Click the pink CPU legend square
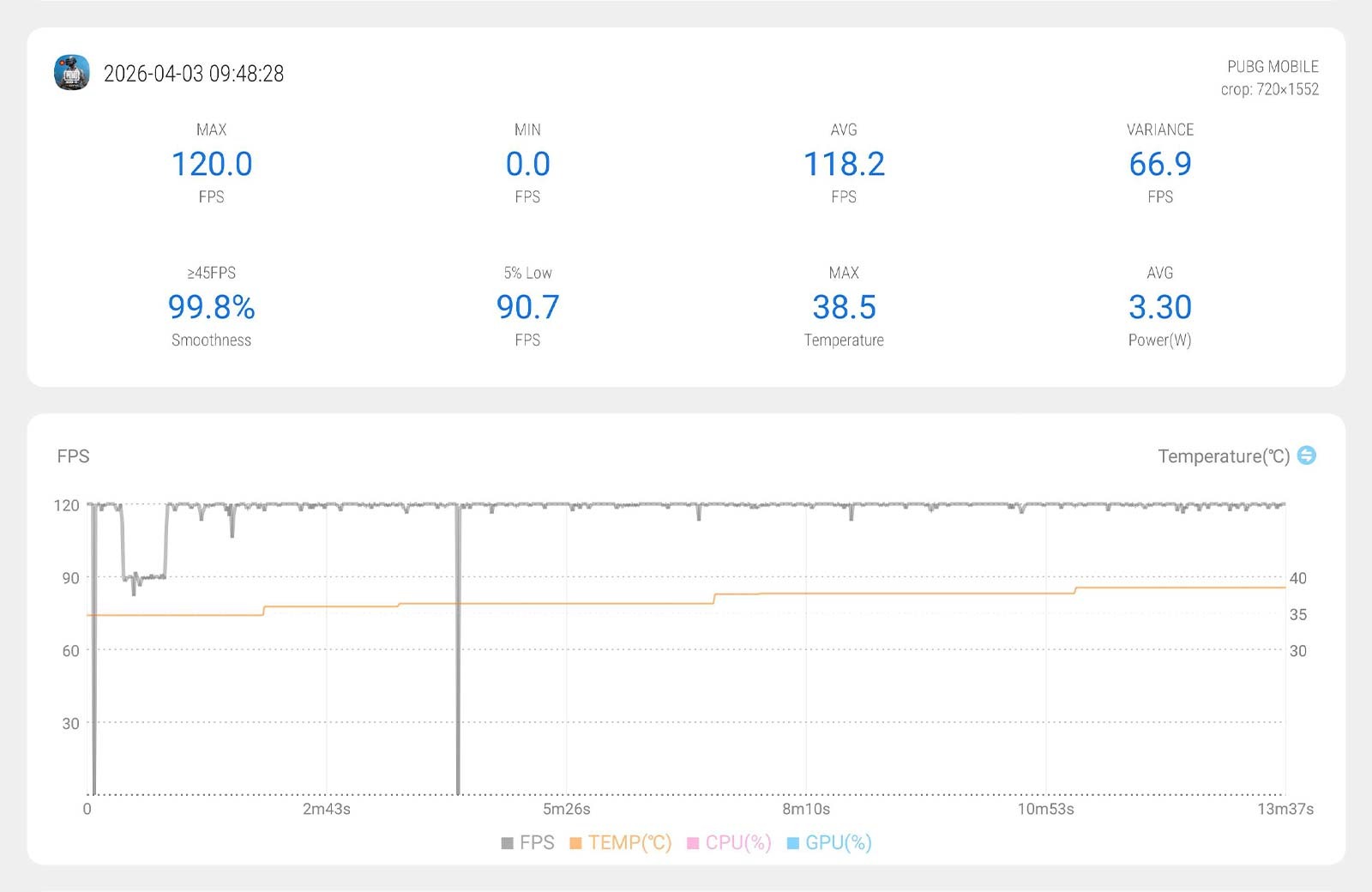 [x=693, y=843]
